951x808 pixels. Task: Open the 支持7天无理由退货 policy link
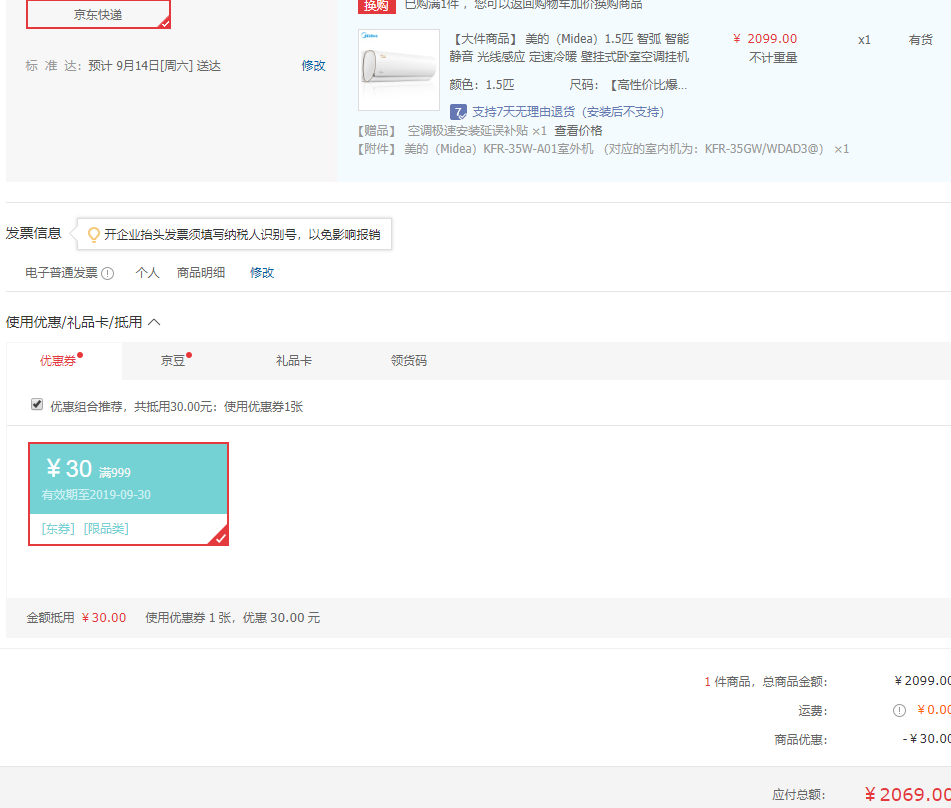click(568, 112)
